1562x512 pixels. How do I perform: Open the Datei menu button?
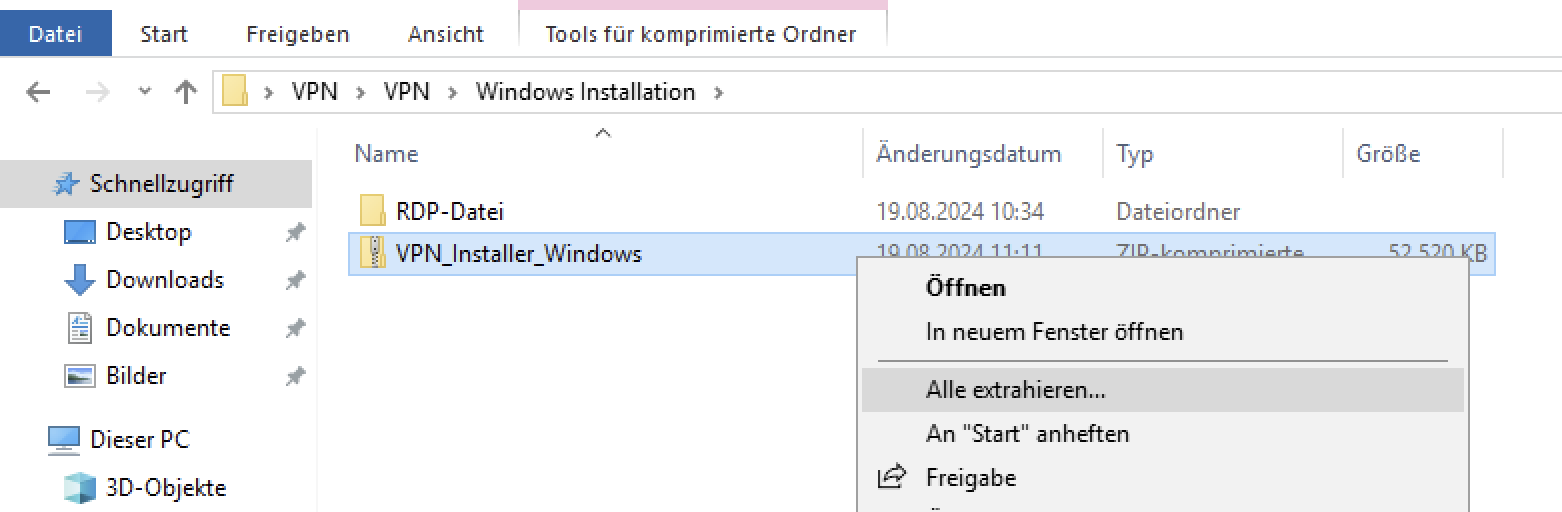tap(55, 34)
